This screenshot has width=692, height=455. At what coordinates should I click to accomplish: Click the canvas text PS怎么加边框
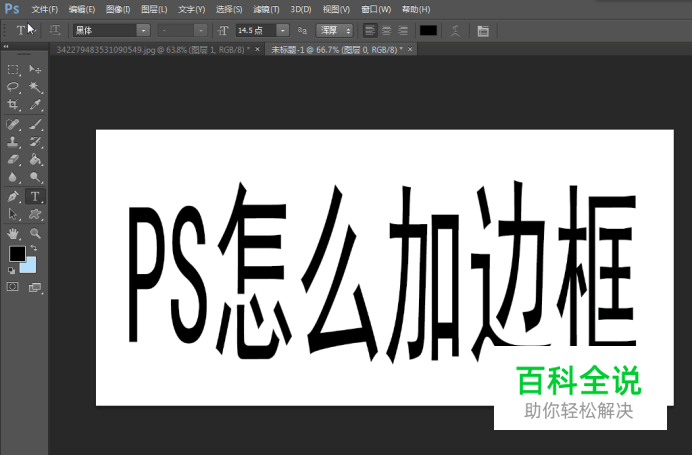[x=383, y=270]
